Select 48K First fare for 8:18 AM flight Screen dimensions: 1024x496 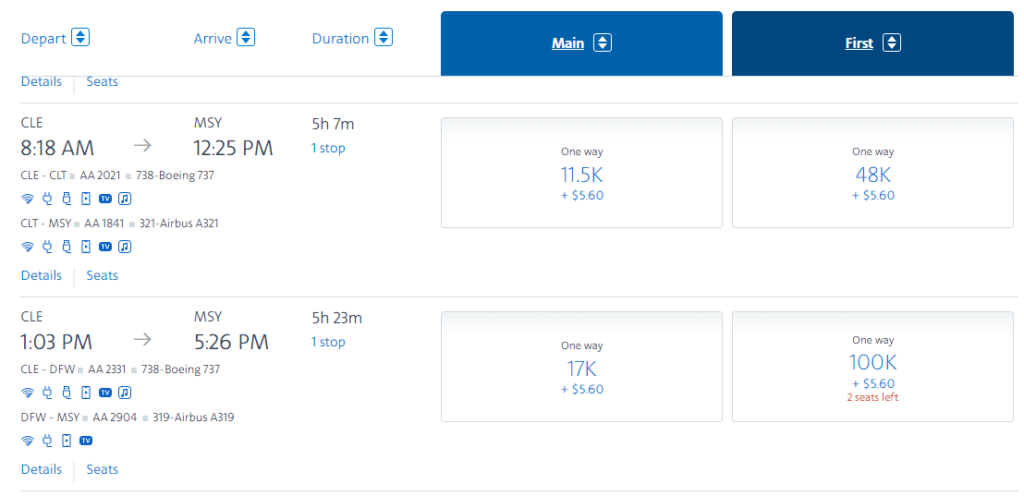[873, 173]
